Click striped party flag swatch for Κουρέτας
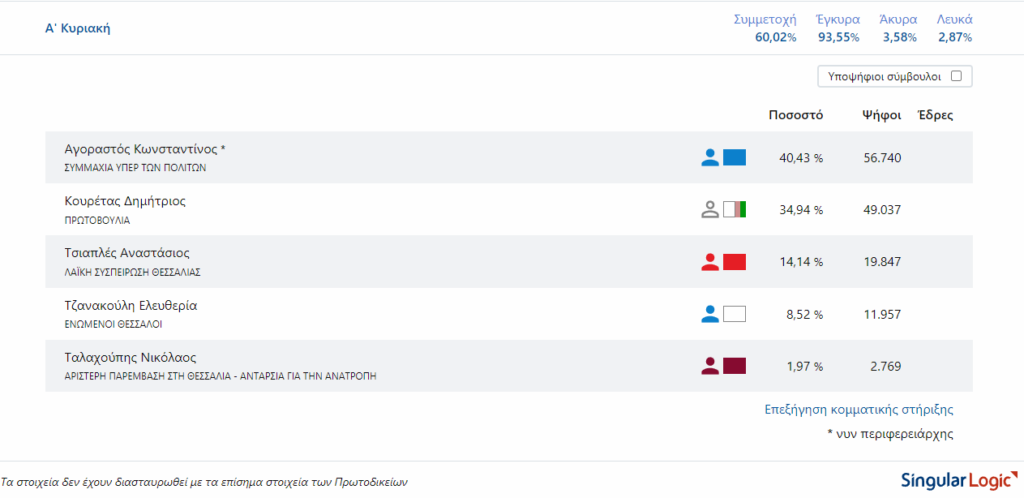The width and height of the screenshot is (1024, 498). 735,209
